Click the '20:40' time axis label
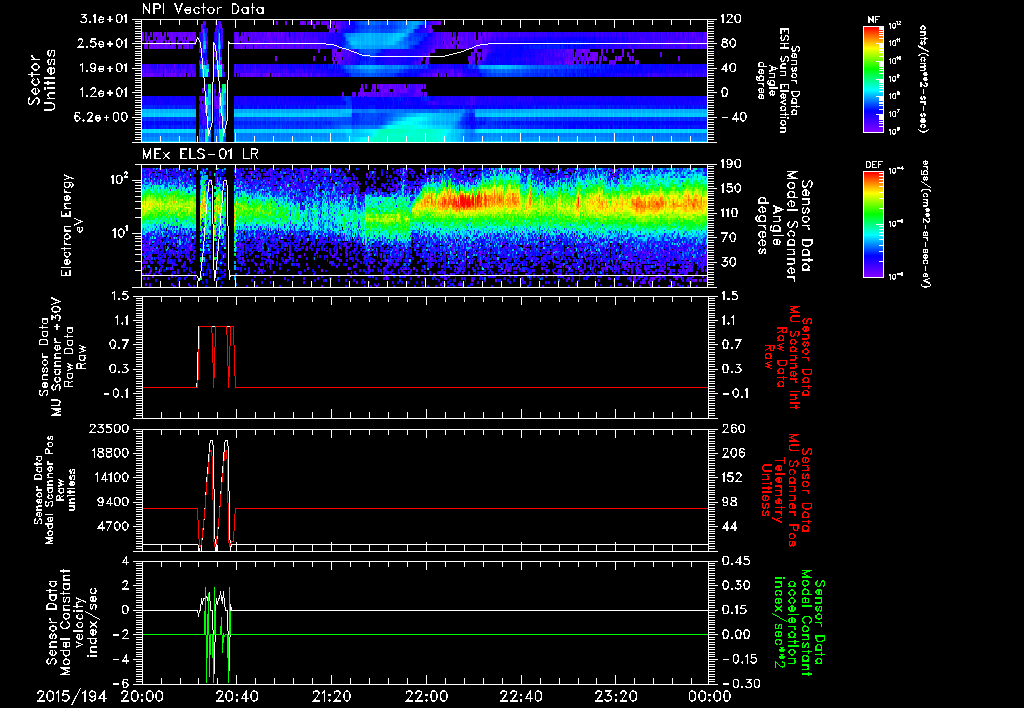The width and height of the screenshot is (1024, 708). coord(236,696)
